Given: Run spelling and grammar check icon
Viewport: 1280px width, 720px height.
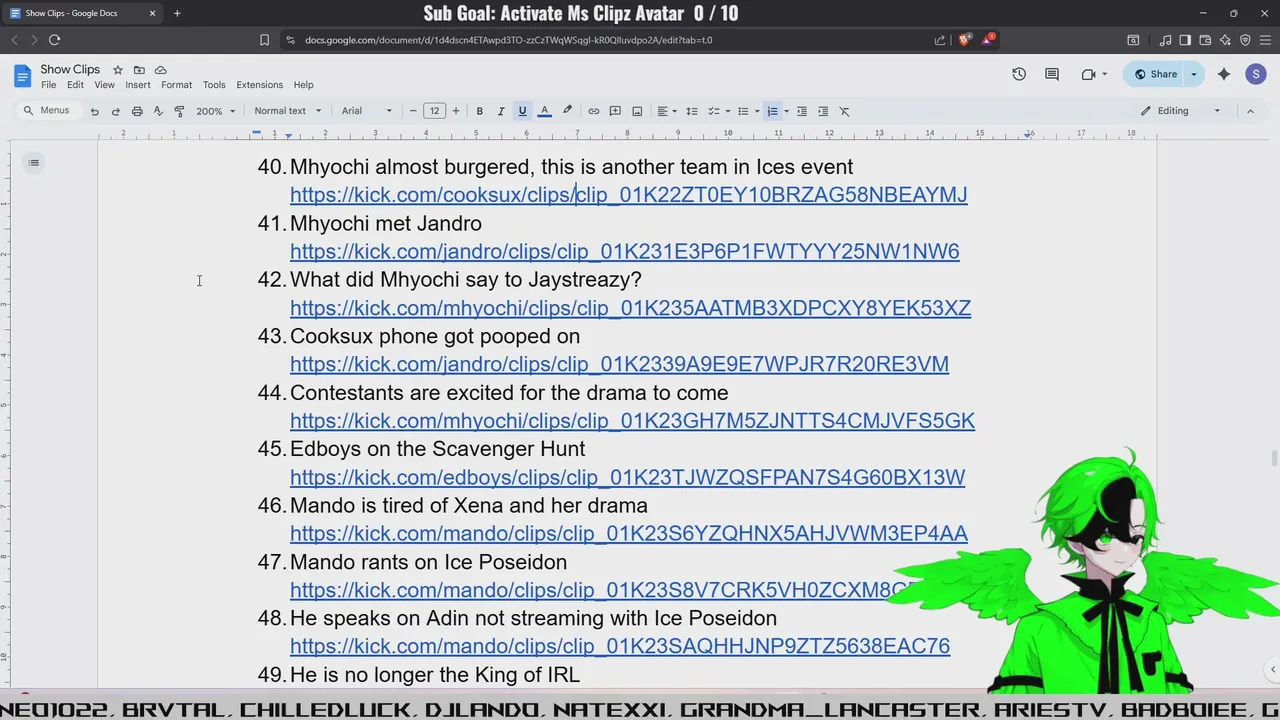Looking at the screenshot, I should pos(158,111).
